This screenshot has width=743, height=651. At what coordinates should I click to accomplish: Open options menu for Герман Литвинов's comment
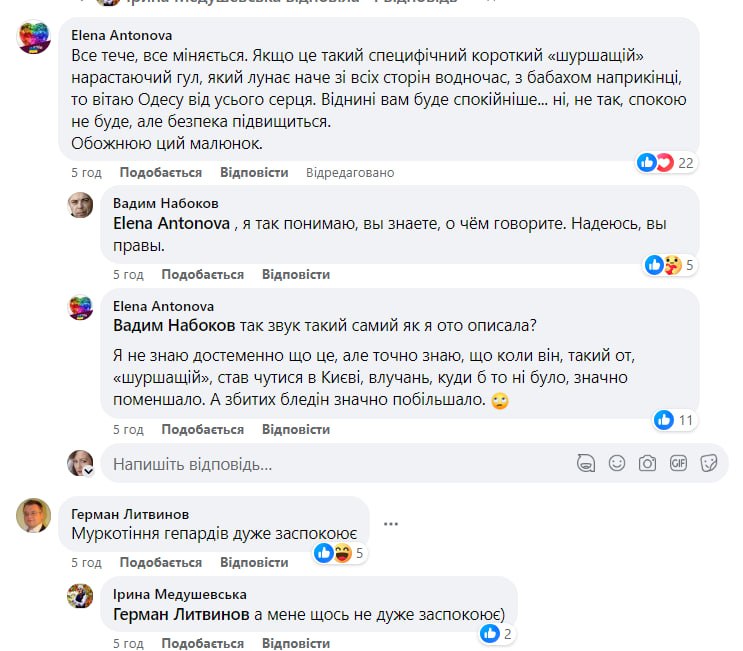(390, 522)
